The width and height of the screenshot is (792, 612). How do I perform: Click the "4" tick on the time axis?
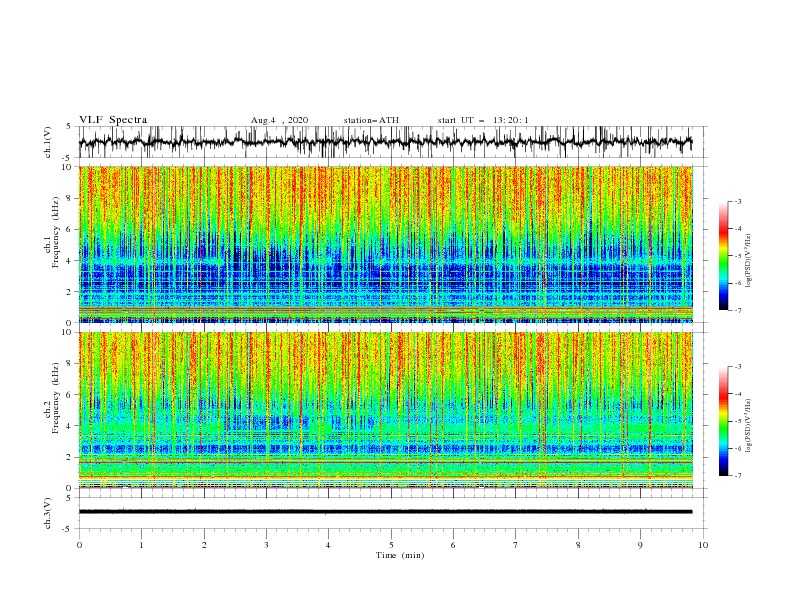point(329,545)
